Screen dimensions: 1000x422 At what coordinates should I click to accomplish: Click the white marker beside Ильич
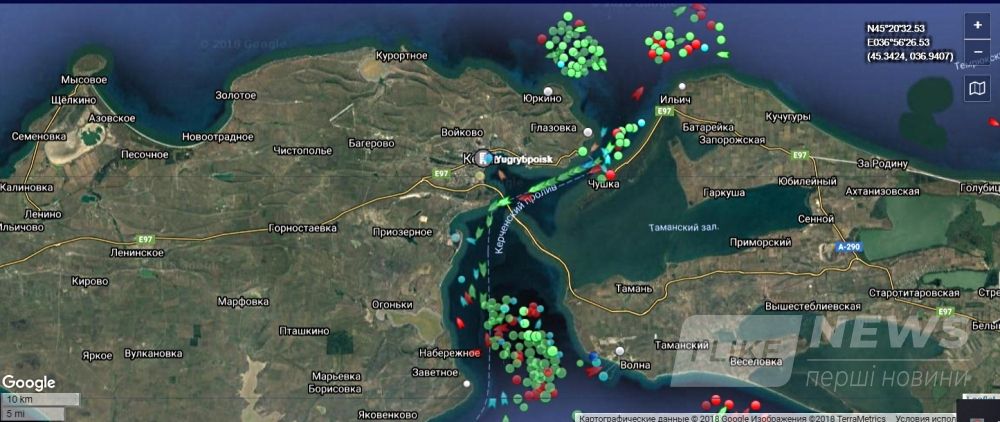tap(682, 87)
